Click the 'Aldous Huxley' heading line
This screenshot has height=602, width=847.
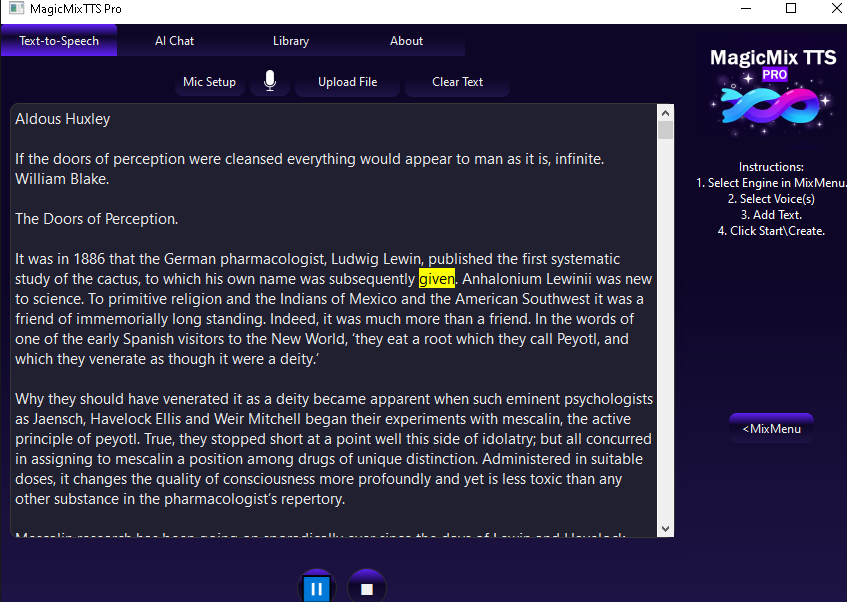[x=63, y=119]
